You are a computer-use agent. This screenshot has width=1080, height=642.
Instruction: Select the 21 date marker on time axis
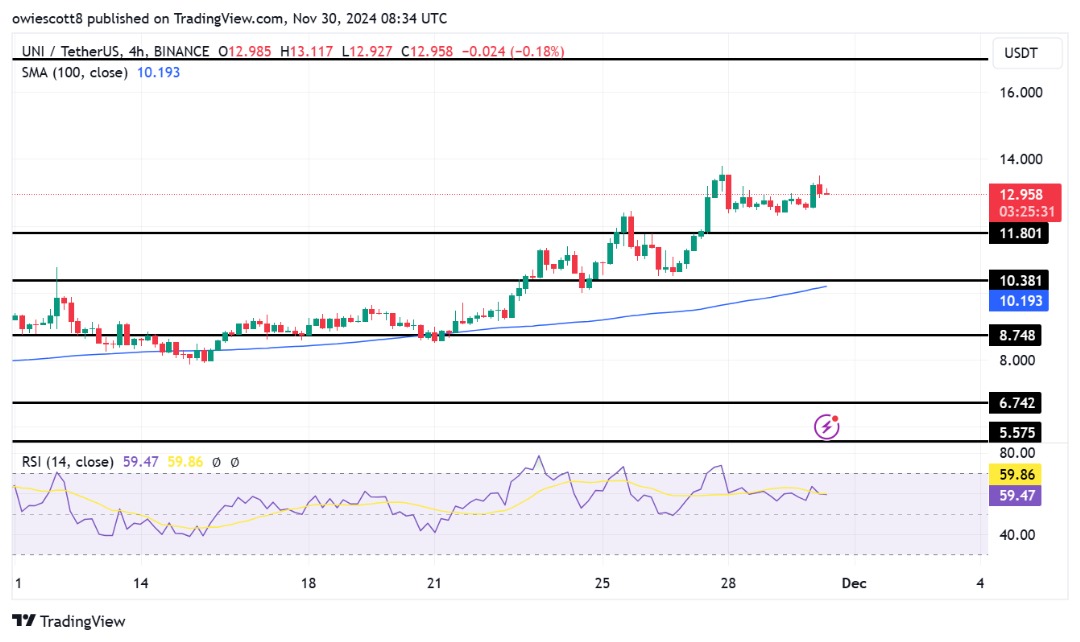[x=434, y=583]
